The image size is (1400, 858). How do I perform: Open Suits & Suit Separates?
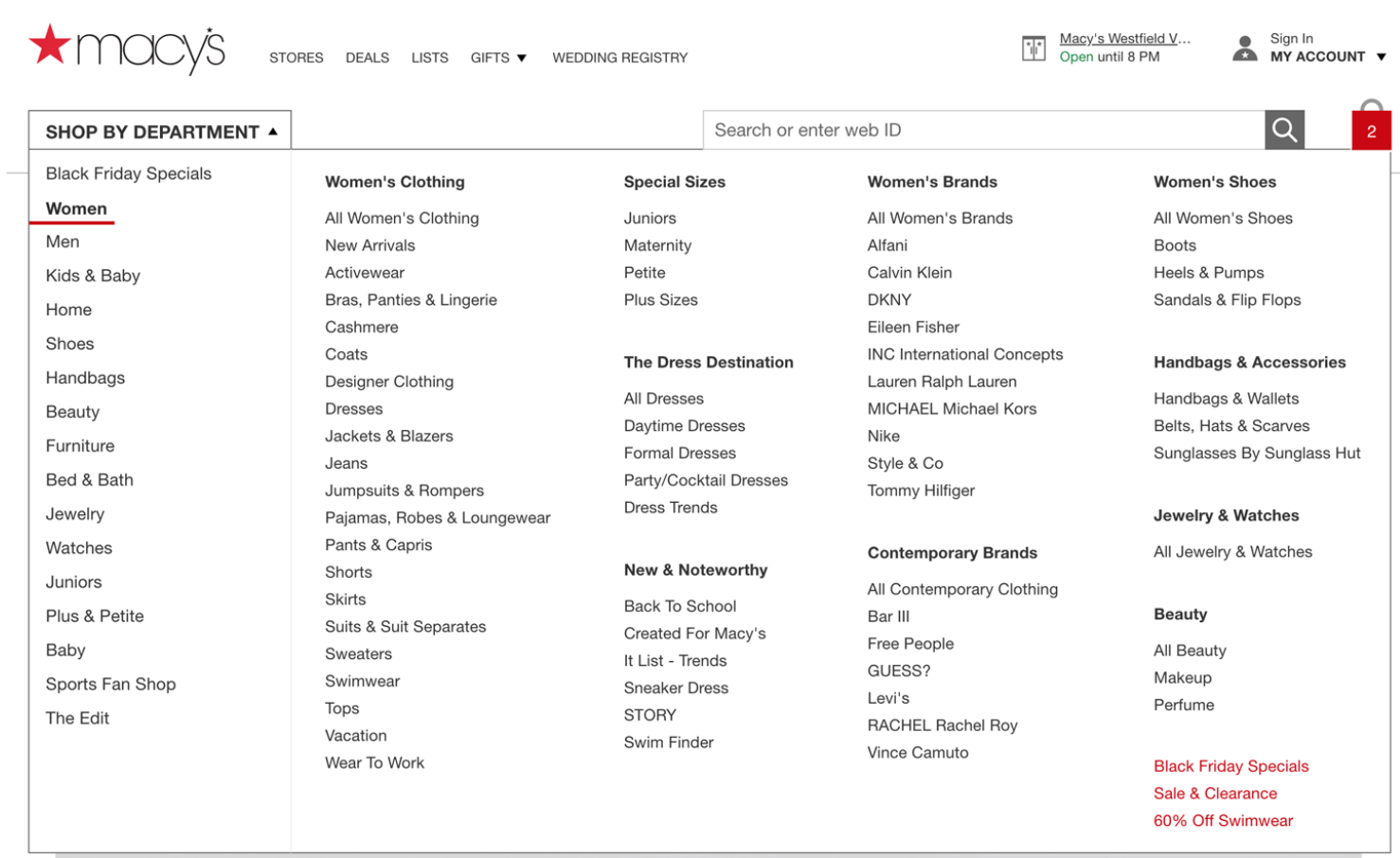click(x=405, y=627)
